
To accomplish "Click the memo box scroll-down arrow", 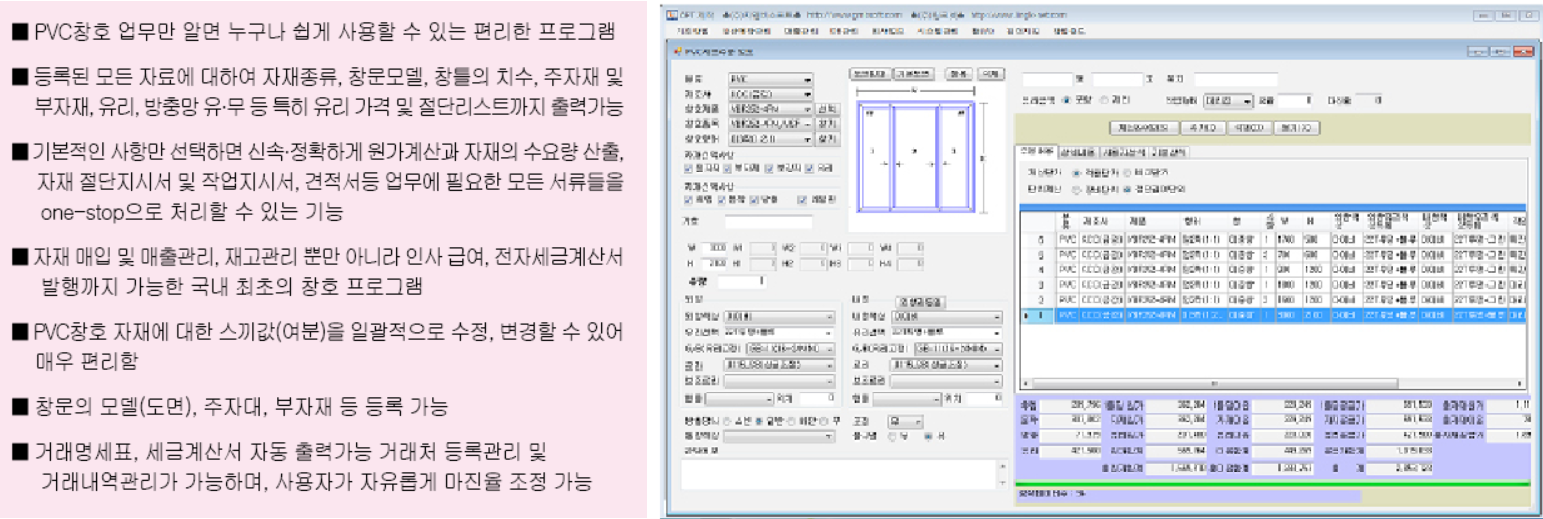I will [x=1001, y=484].
